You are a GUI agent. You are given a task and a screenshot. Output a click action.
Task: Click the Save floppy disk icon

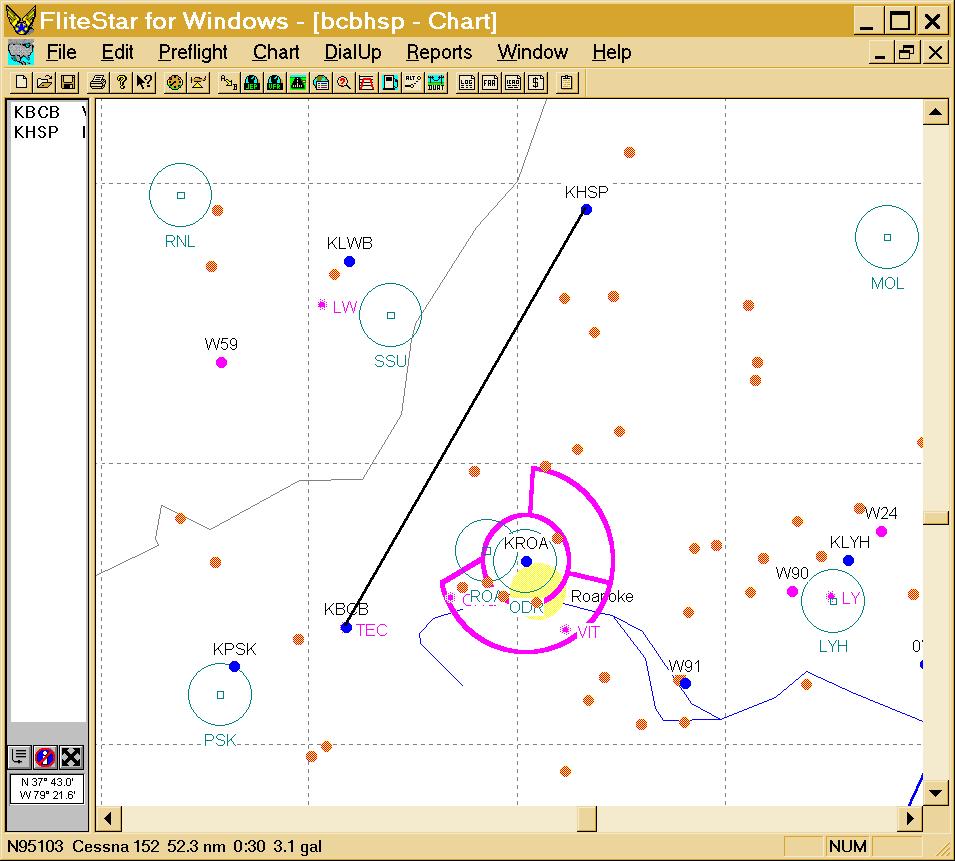click(68, 82)
